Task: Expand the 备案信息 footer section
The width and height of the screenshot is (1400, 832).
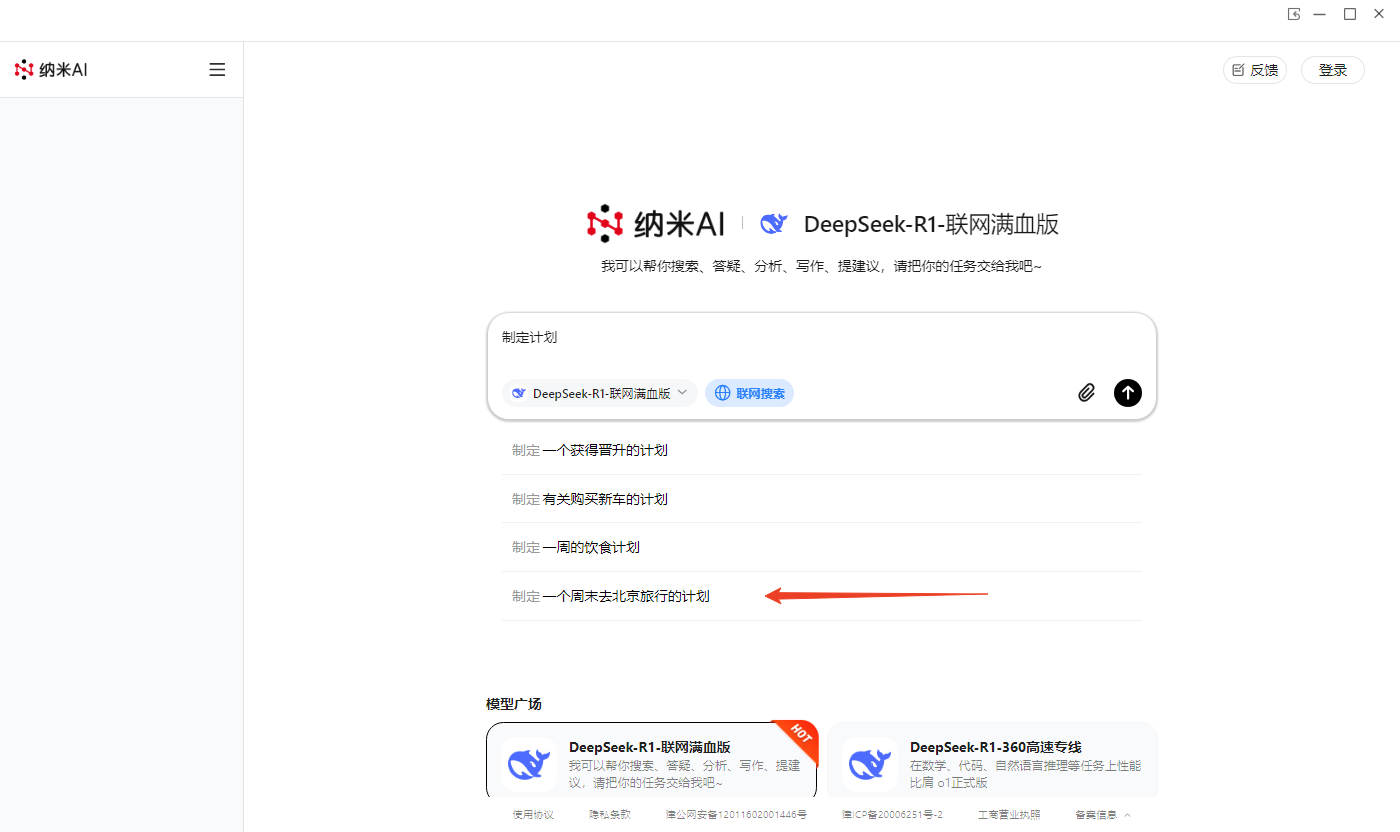Action: coord(1104,815)
